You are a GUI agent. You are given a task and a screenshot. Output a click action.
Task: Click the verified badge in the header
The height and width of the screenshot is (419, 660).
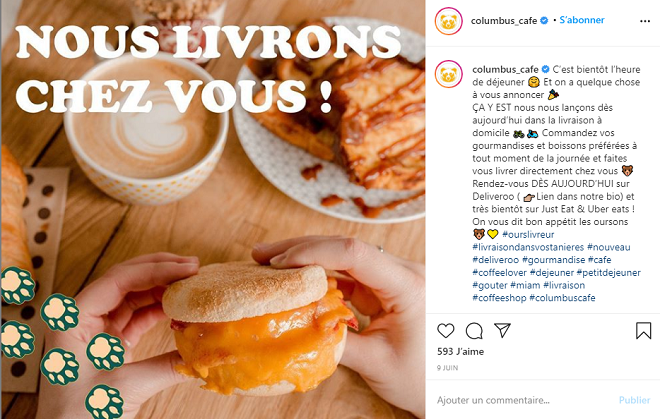pos(544,20)
